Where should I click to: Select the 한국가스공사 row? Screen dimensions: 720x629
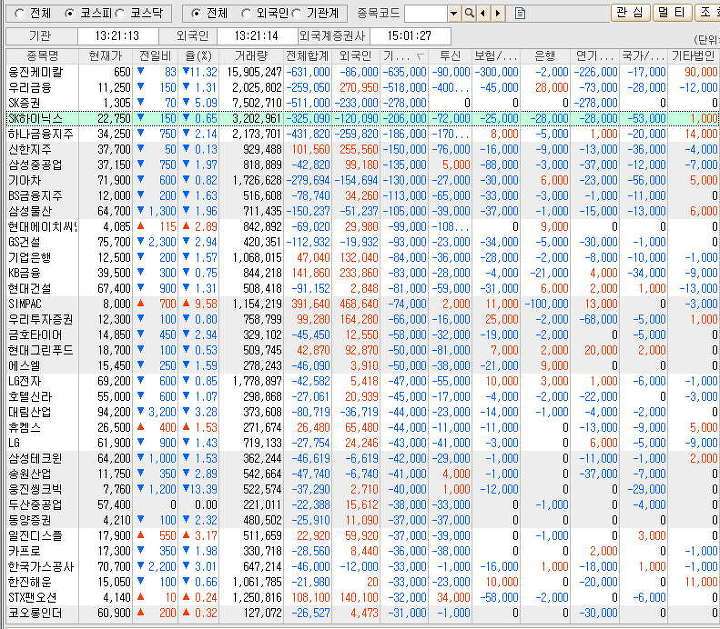(x=363, y=567)
